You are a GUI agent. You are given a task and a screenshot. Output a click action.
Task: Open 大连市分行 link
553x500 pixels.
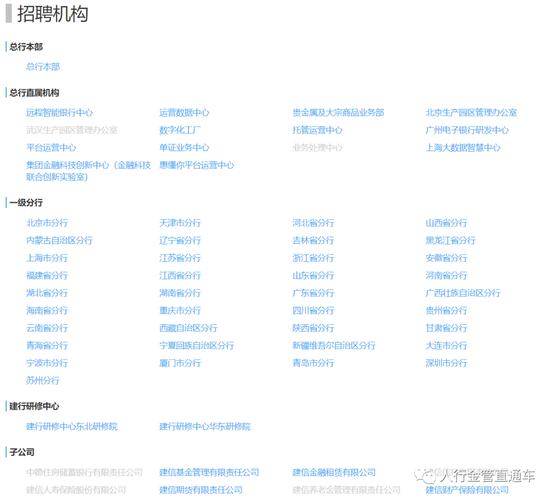pyautogui.click(x=446, y=345)
